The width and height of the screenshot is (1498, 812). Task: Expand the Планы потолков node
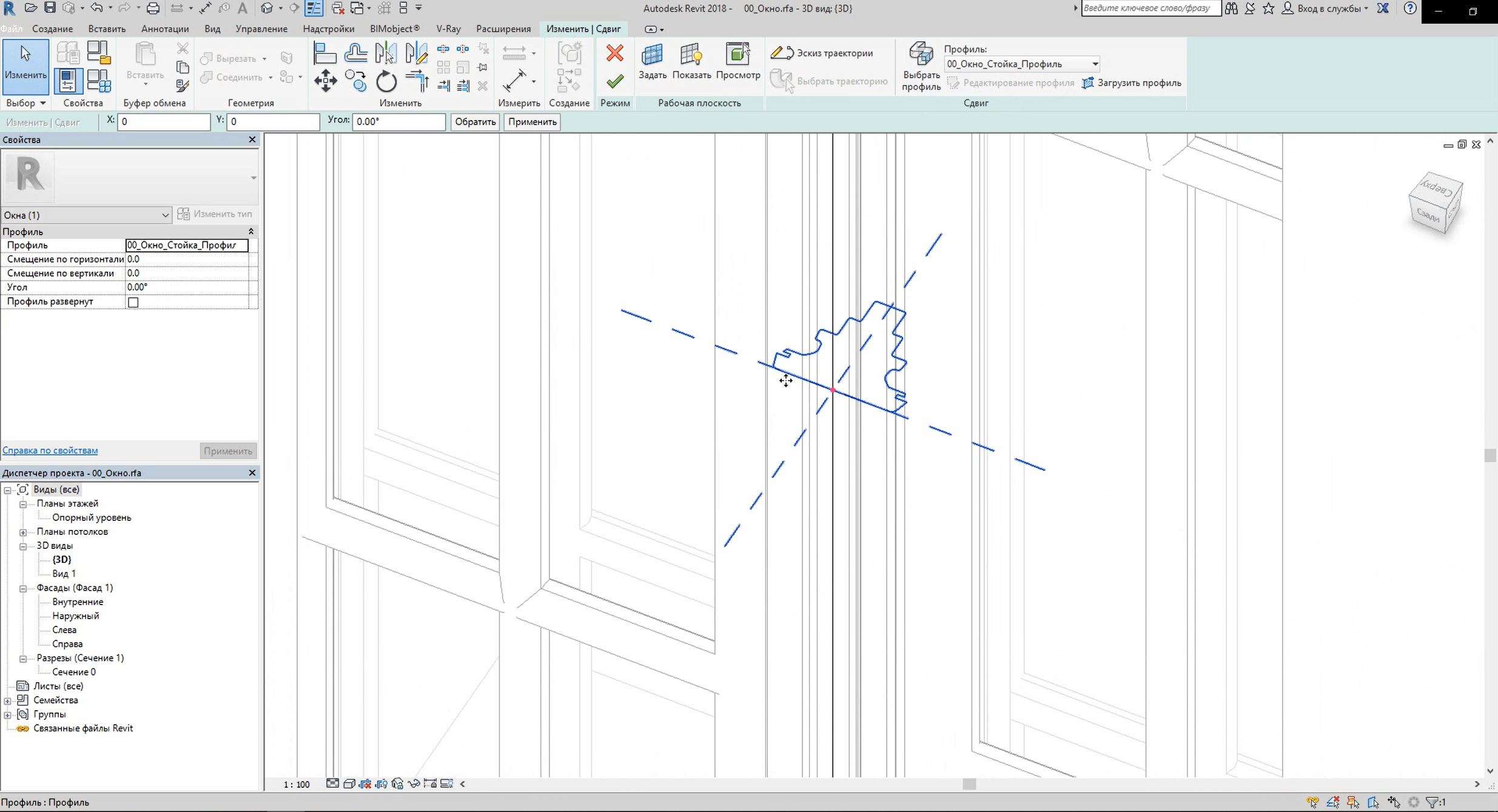[x=23, y=532]
